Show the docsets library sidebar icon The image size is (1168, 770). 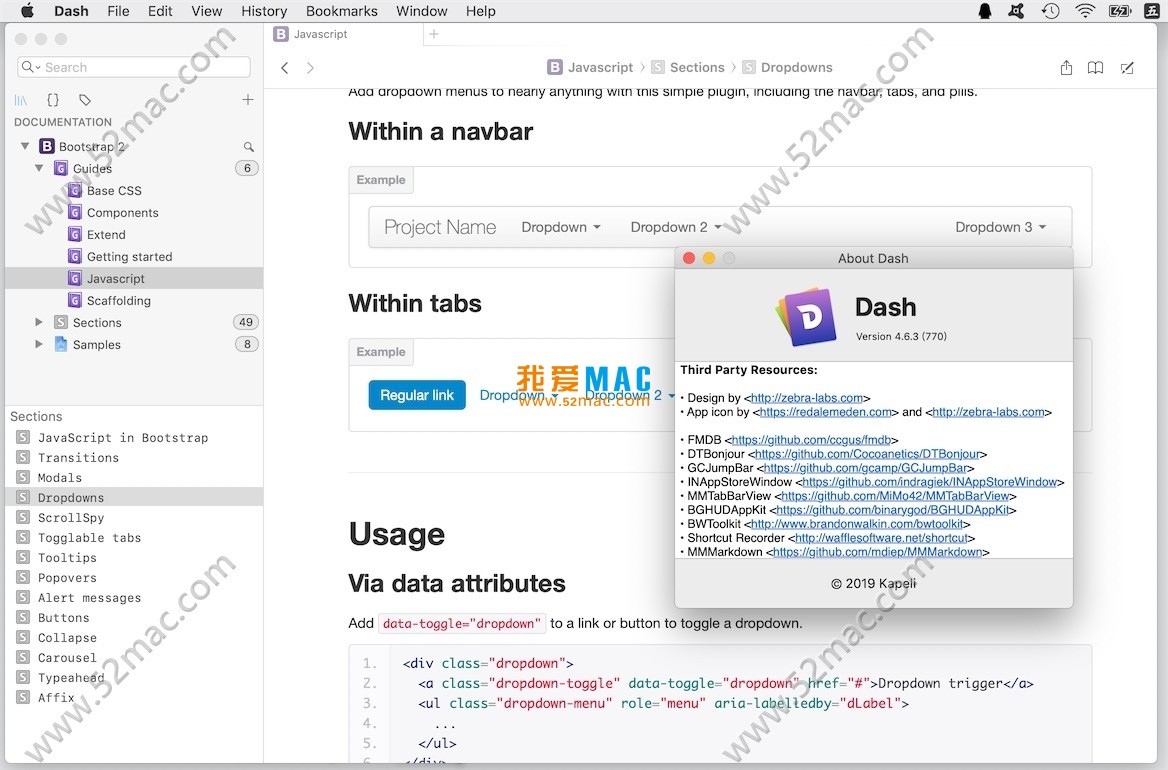[x=21, y=100]
